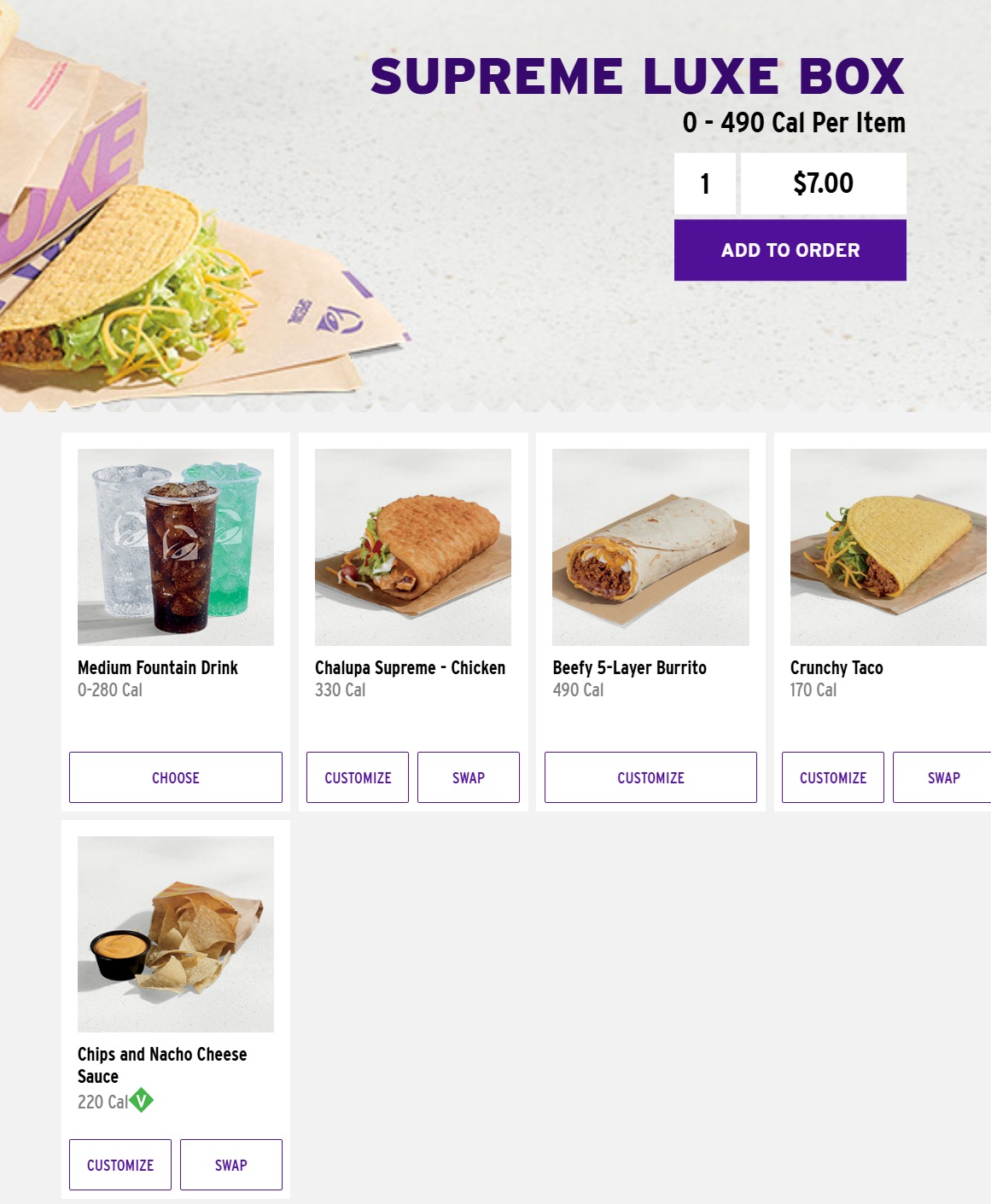Customize the Chalupa Supreme - Chicken
Image resolution: width=991 pixels, height=1204 pixels.
coord(358,777)
